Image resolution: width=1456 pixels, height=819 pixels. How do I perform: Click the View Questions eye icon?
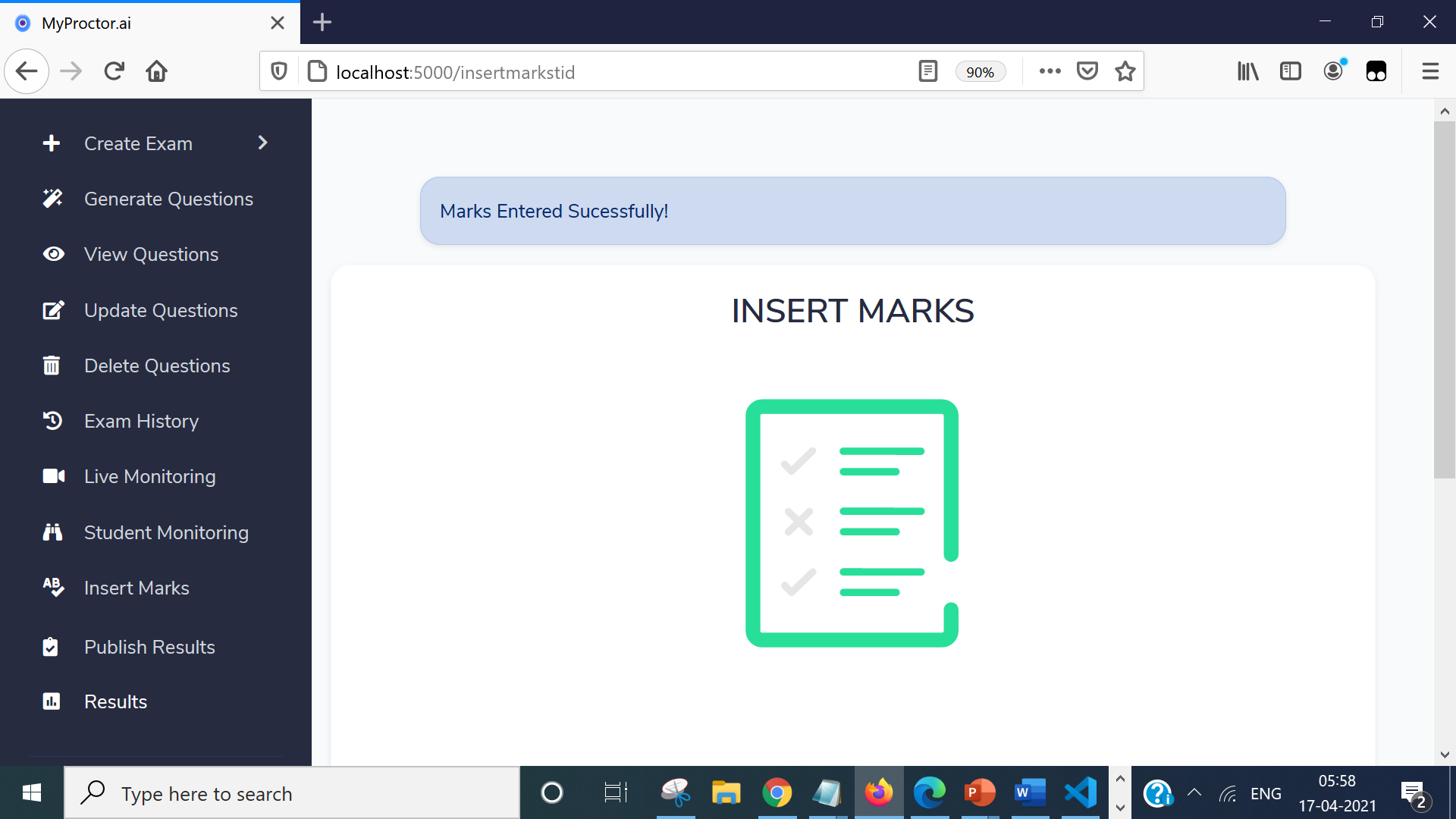tap(53, 254)
